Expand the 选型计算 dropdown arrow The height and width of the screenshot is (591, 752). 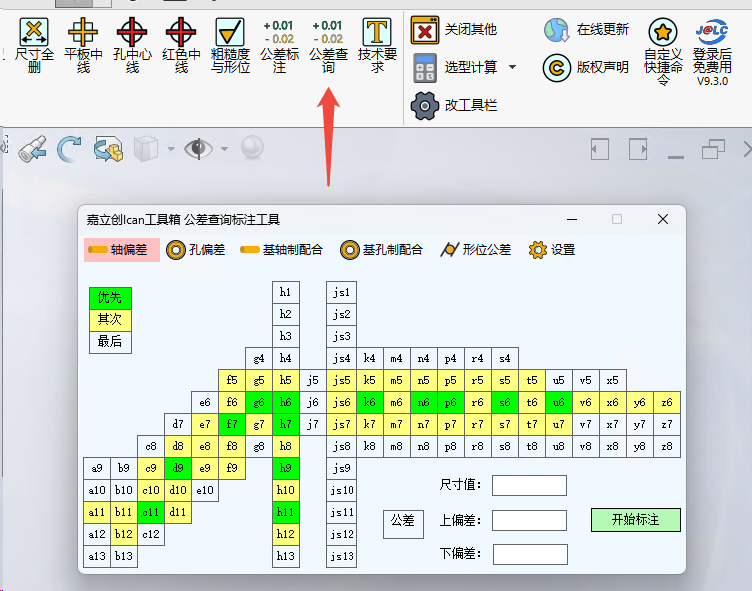(513, 67)
